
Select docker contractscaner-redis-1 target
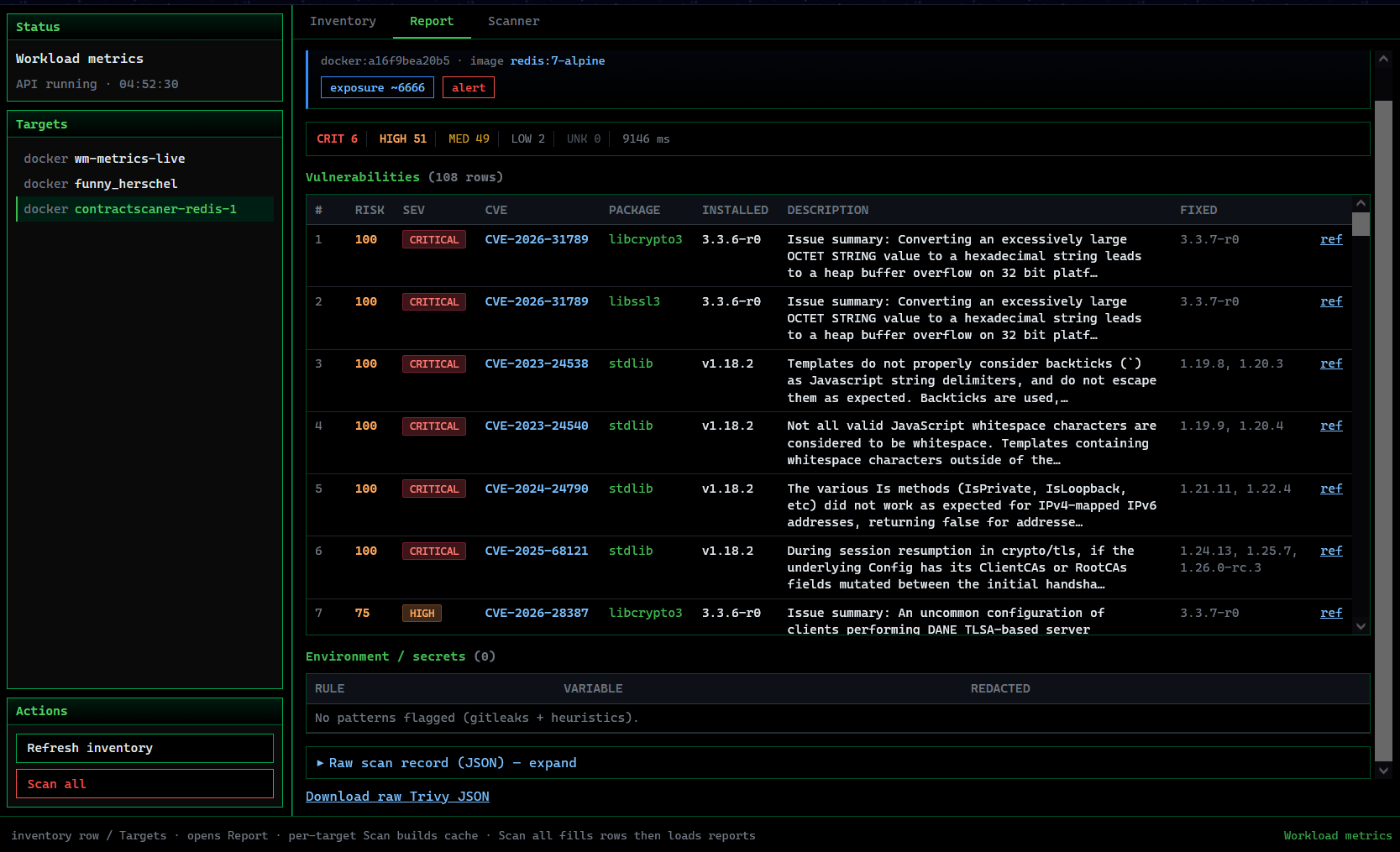coord(144,209)
